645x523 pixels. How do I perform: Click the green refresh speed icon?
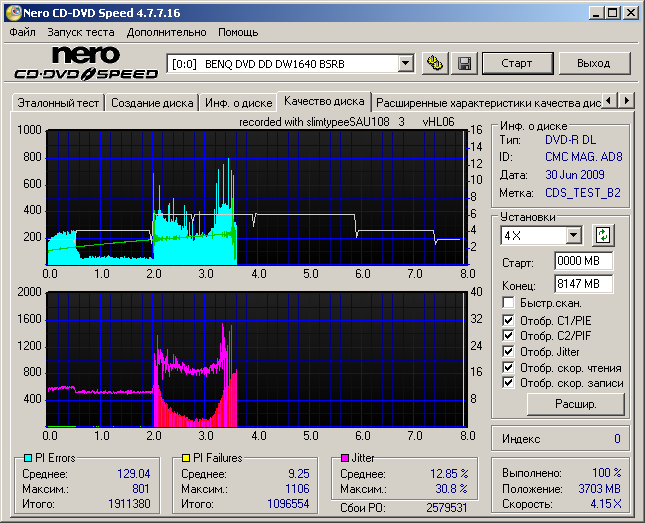click(603, 235)
